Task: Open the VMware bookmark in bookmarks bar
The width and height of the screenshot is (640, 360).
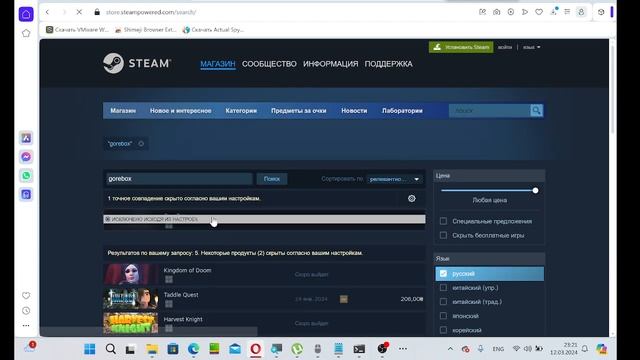Action: (77, 30)
